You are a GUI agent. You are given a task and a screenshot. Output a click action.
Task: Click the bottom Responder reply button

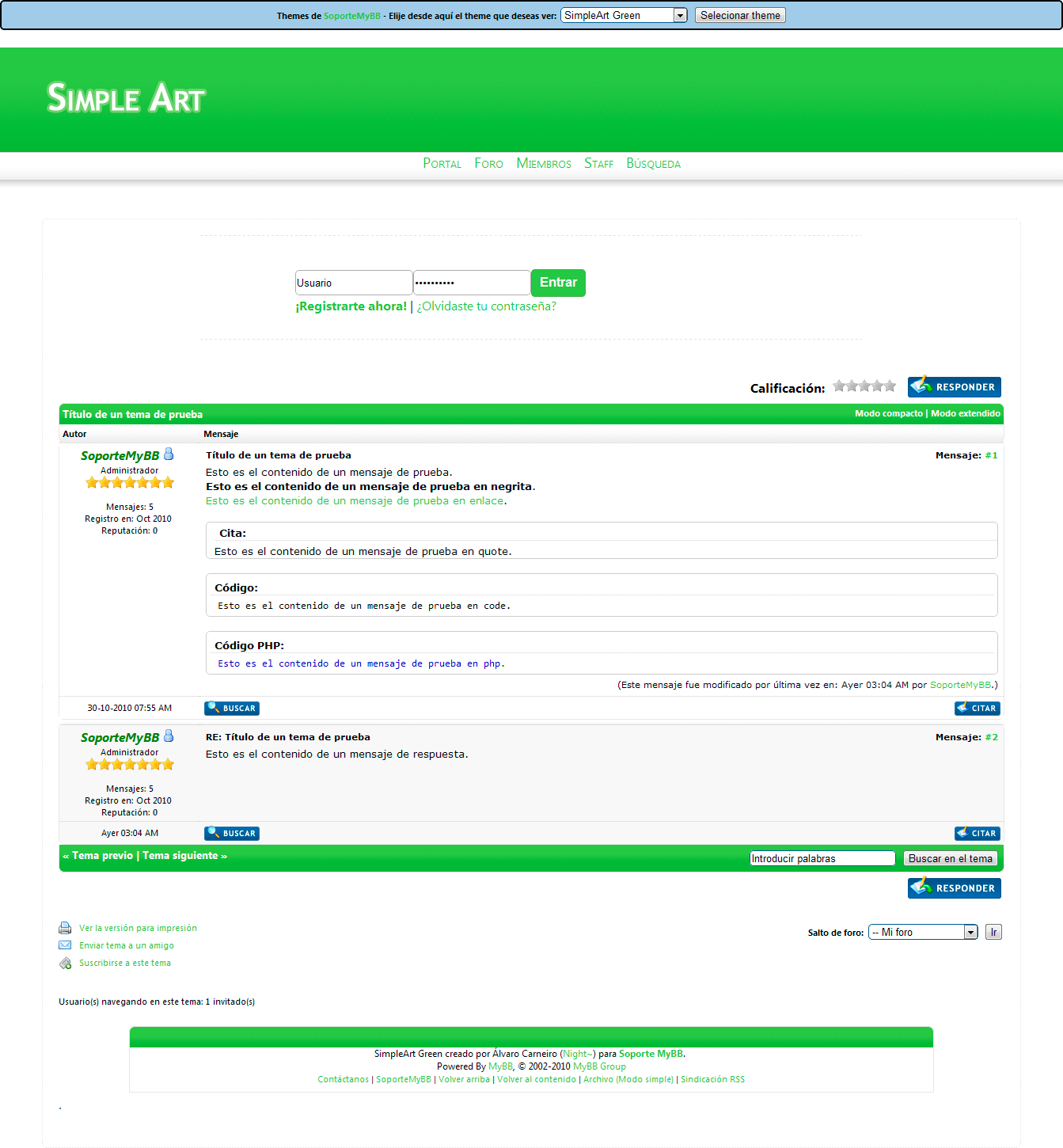click(x=954, y=888)
